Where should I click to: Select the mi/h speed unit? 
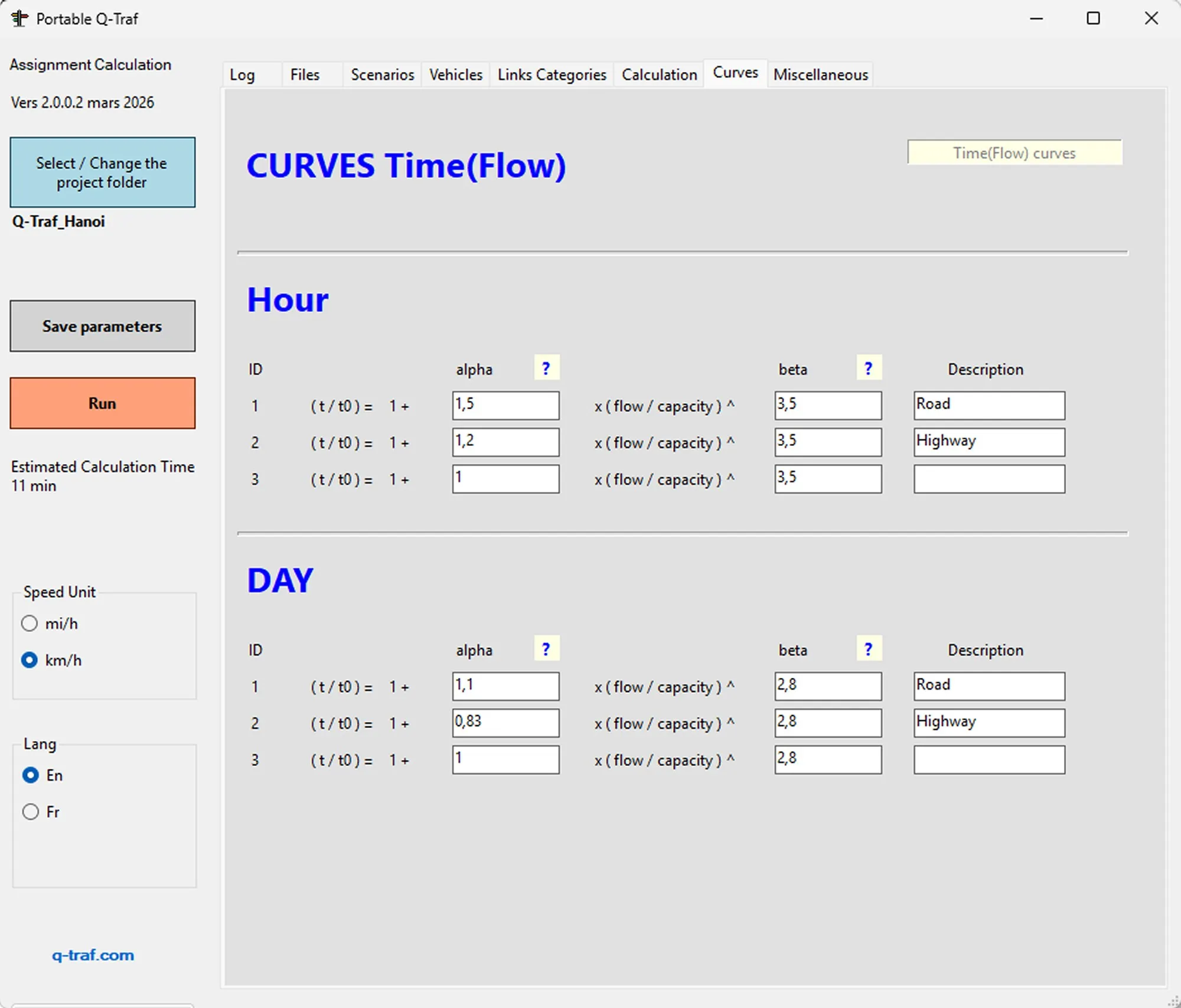click(x=30, y=623)
